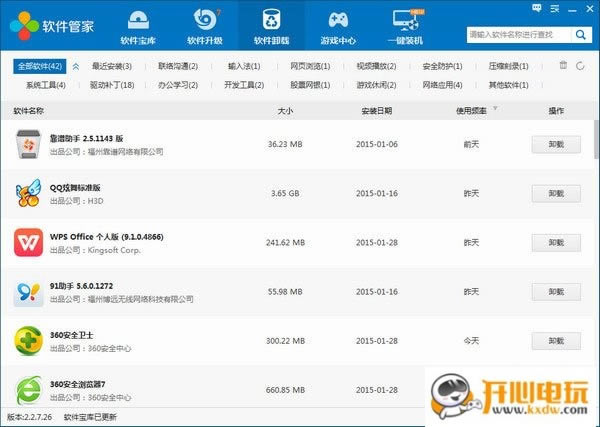Filter by 股票网银(1) category
Screen dimensions: 600x427
point(310,85)
